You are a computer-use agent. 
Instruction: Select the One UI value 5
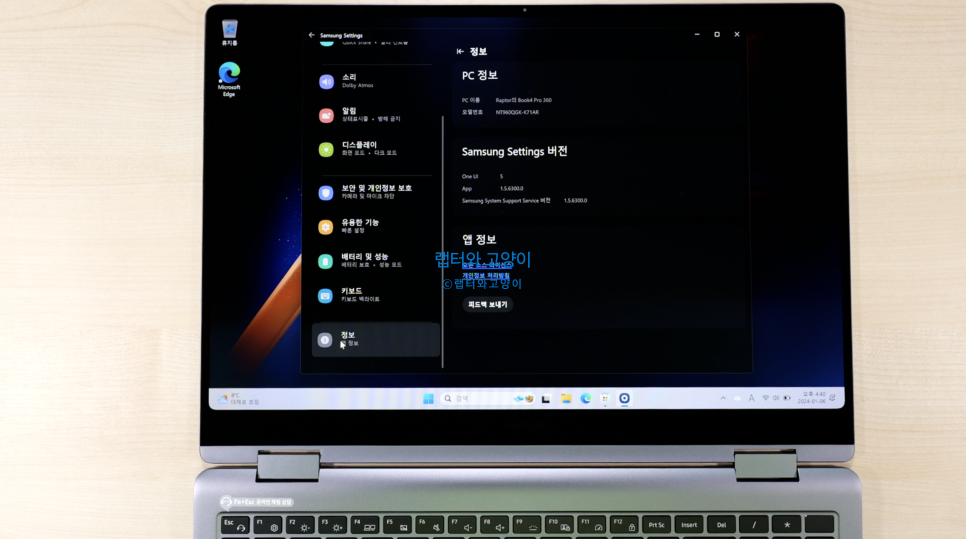click(501, 177)
